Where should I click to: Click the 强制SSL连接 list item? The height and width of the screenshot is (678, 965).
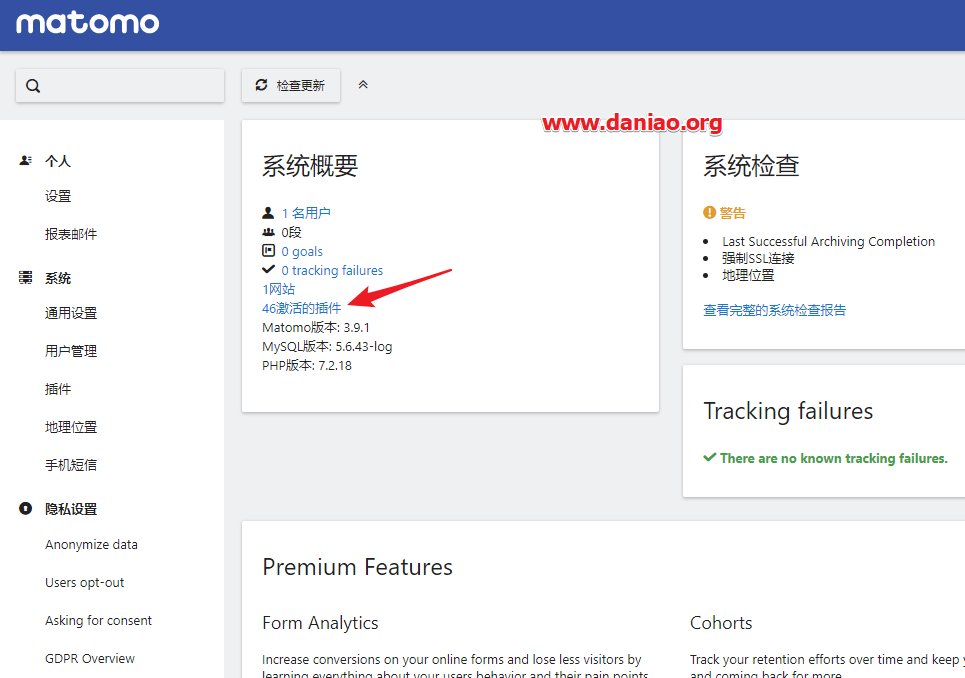[758, 258]
